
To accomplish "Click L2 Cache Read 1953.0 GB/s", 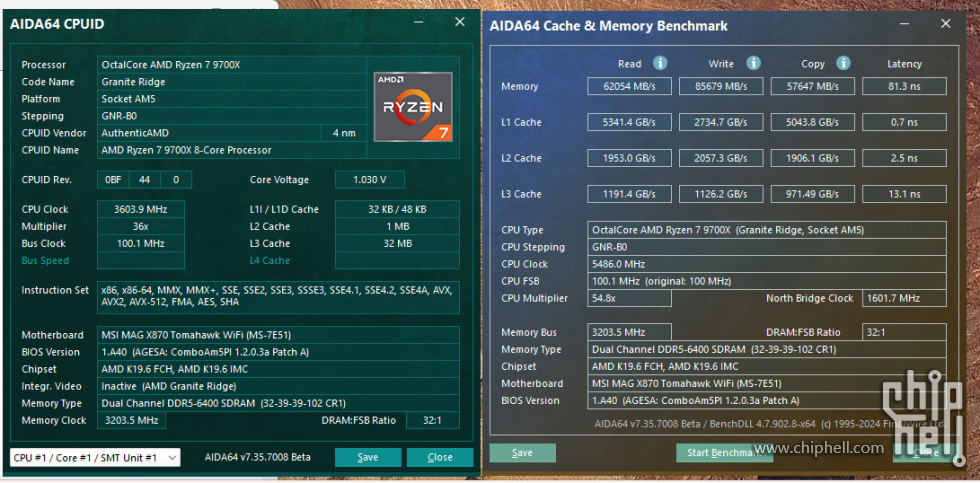I will [629, 158].
